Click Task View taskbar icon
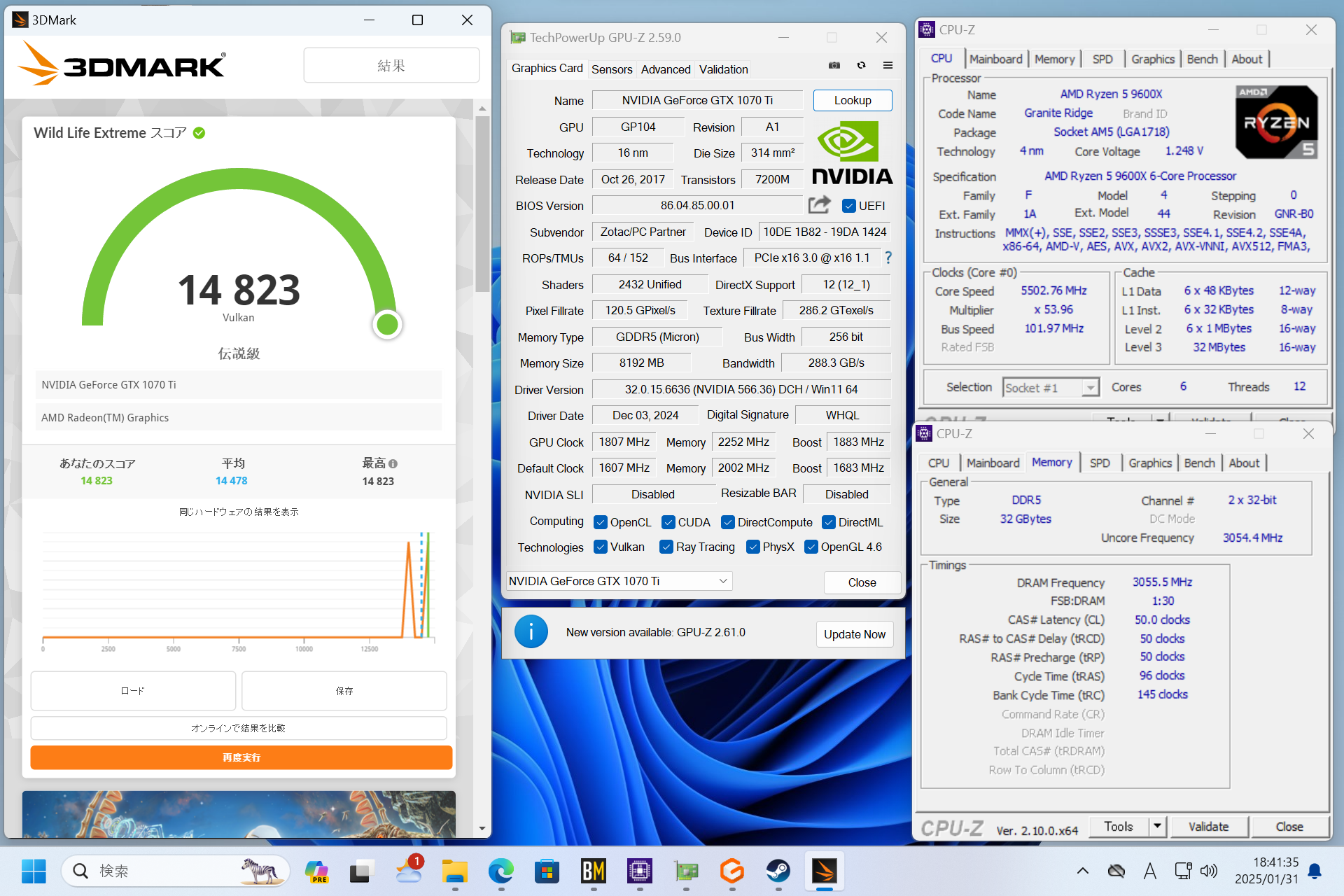Viewport: 1344px width, 896px height. [x=361, y=871]
